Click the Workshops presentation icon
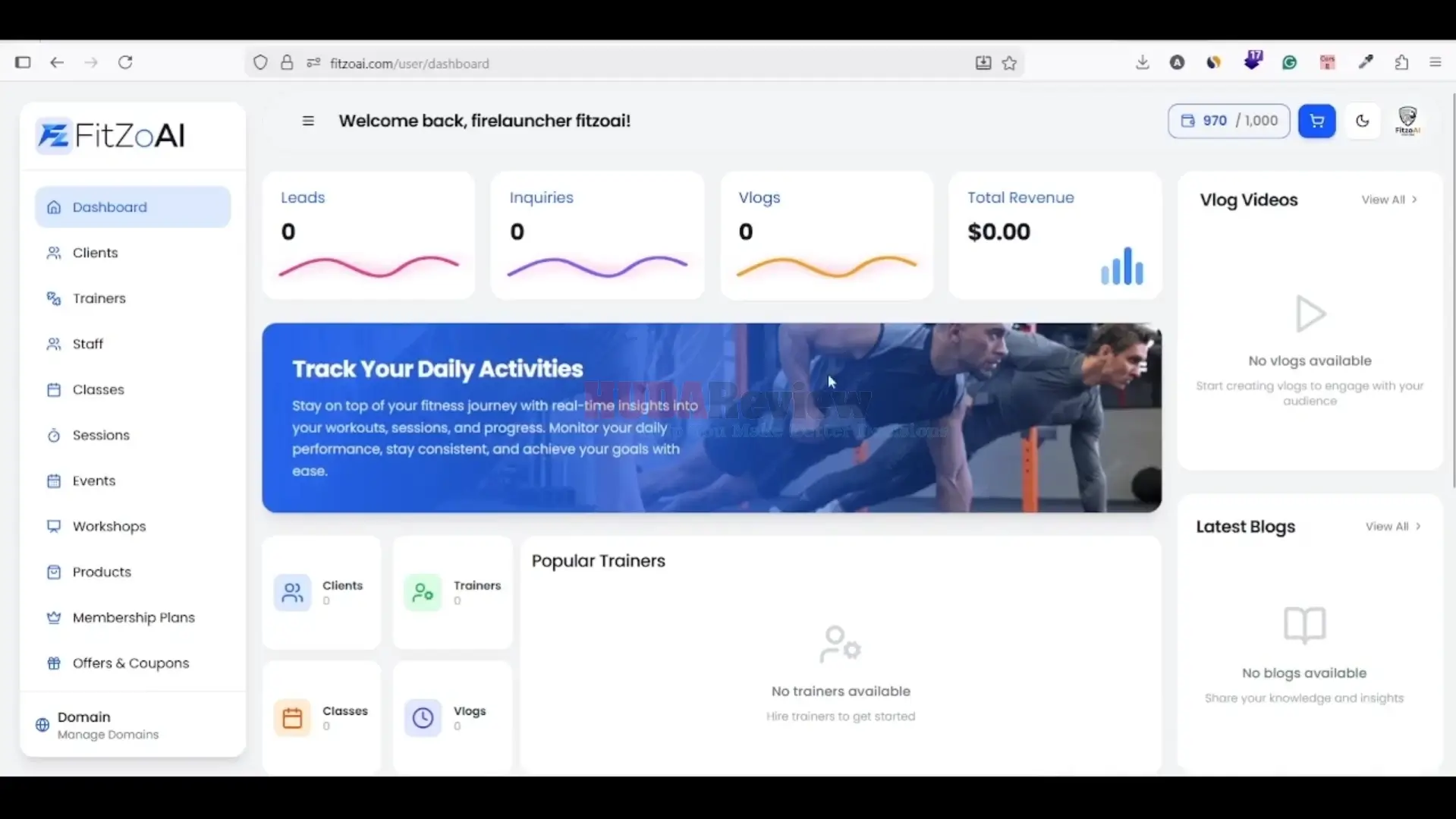Screen dimensions: 1456x819 tap(53, 526)
